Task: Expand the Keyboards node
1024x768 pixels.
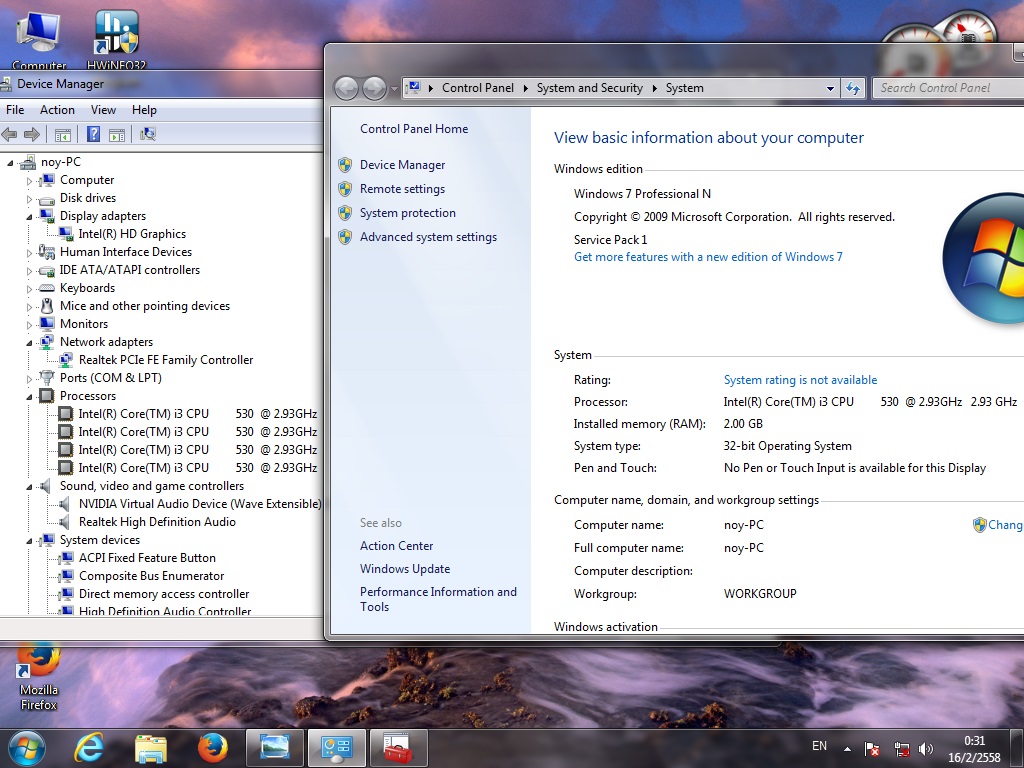Action: pyautogui.click(x=29, y=288)
